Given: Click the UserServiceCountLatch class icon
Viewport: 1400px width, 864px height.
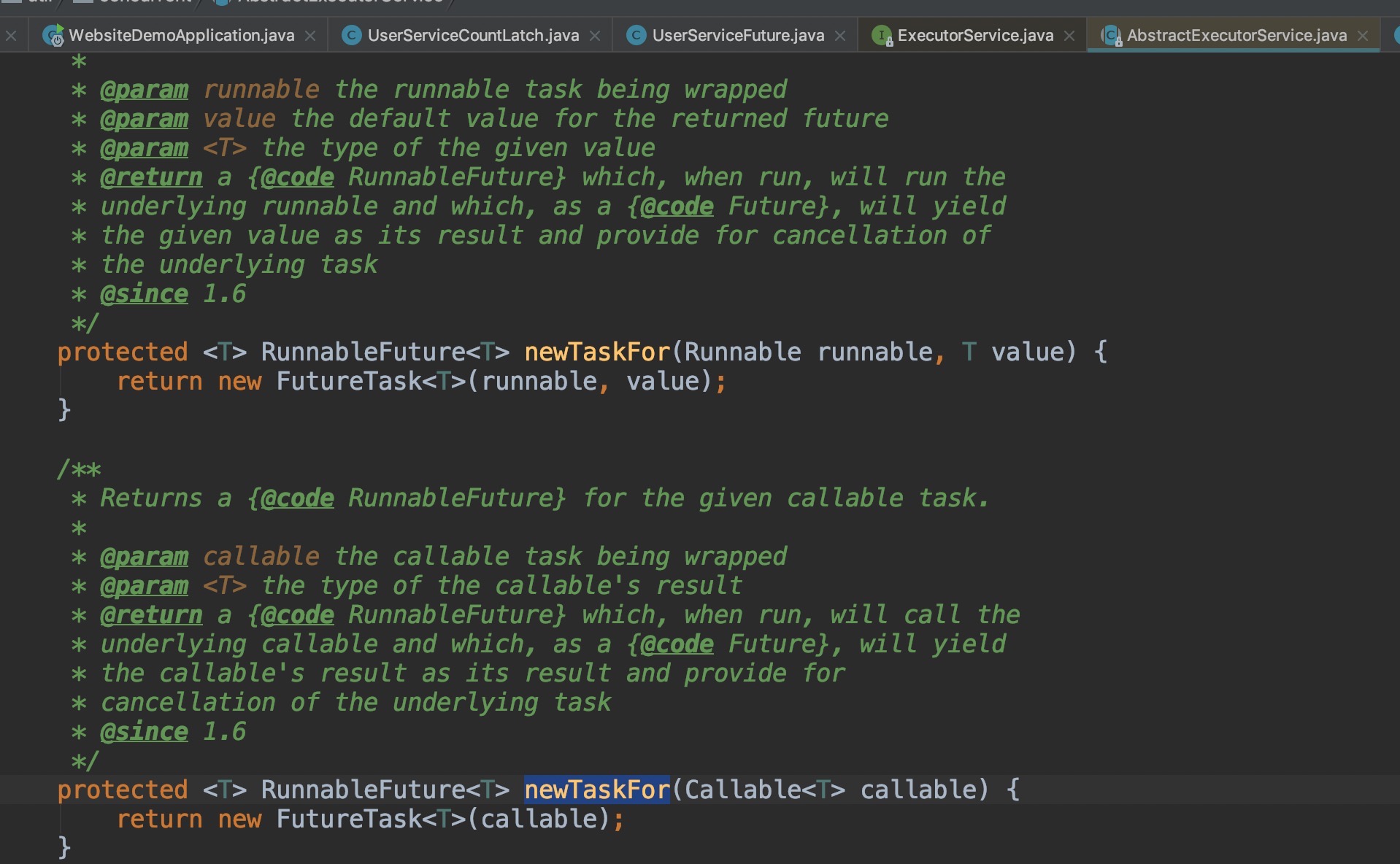Looking at the screenshot, I should [352, 35].
